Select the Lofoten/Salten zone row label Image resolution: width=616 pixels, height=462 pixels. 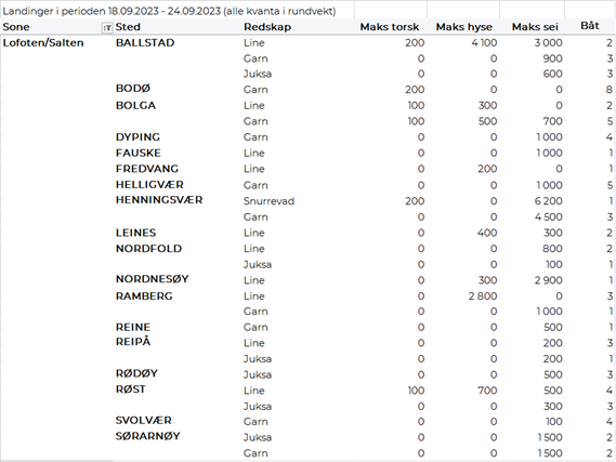click(44, 44)
